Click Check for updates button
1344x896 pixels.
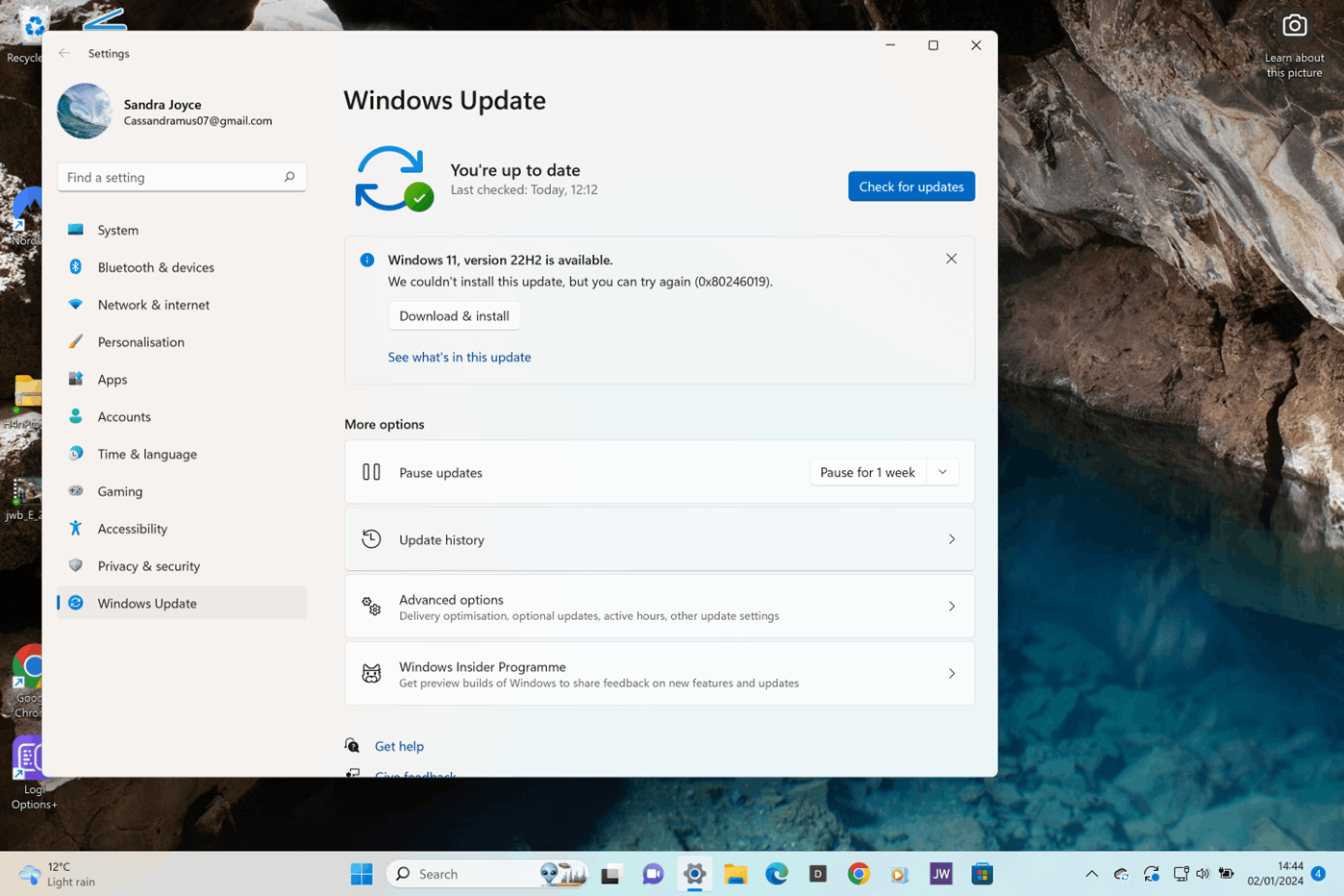[911, 187]
